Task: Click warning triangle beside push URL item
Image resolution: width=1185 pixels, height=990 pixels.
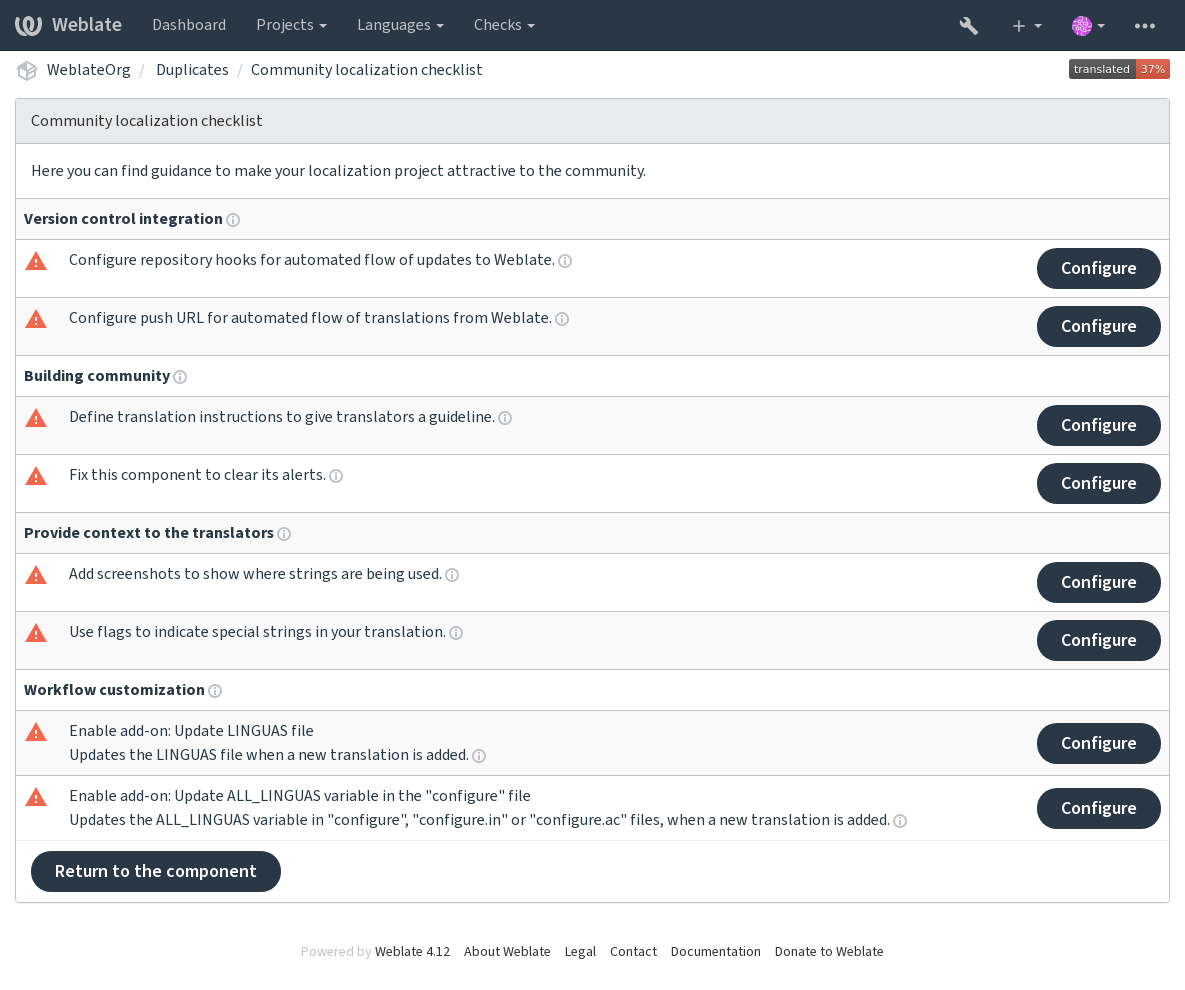Action: click(x=36, y=320)
